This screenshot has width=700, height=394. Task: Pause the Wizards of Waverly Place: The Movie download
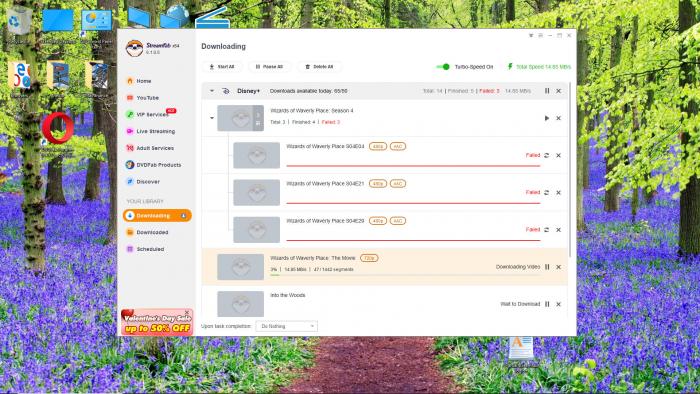click(x=547, y=267)
